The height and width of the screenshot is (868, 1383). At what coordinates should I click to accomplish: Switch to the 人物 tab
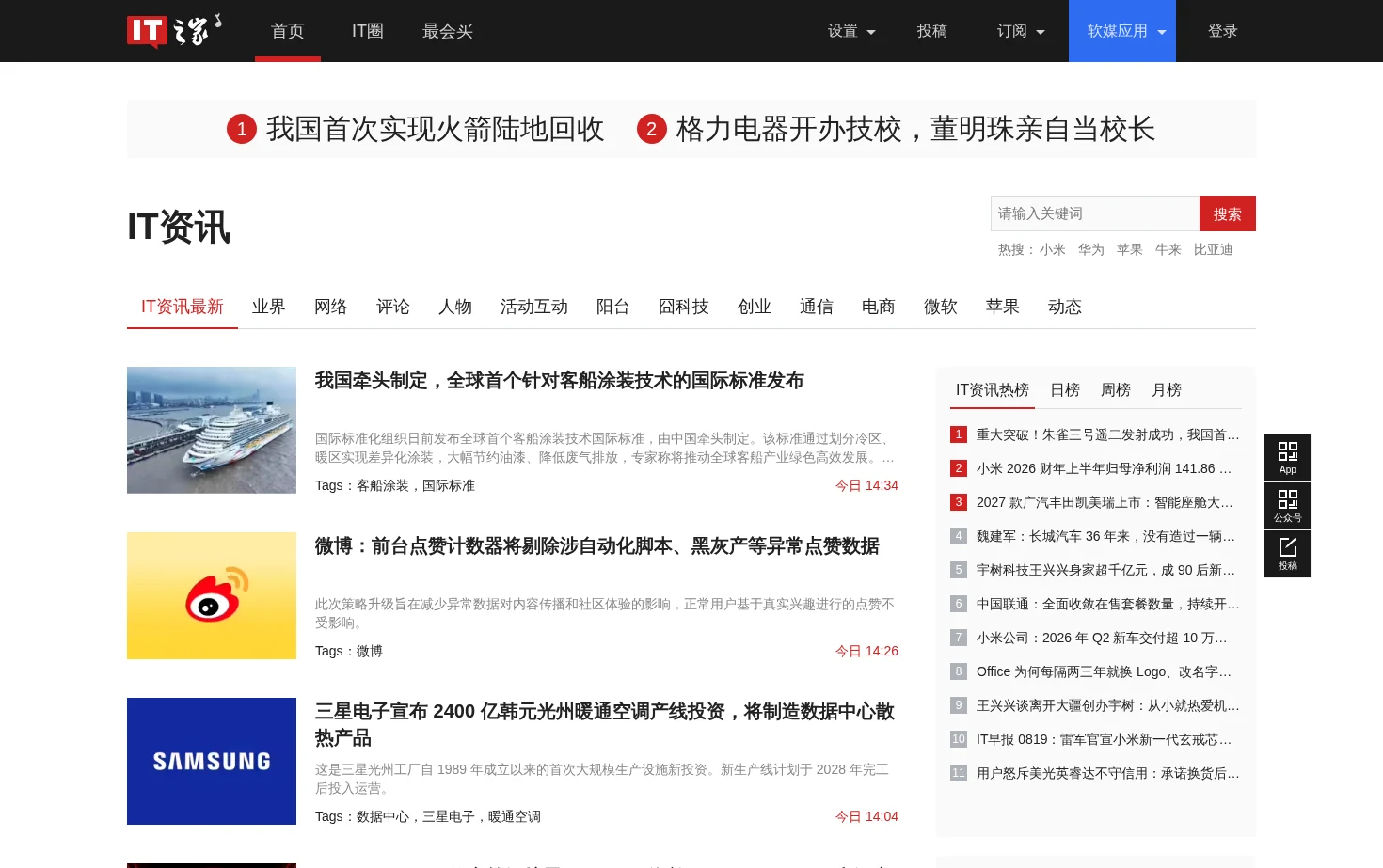pos(455,307)
